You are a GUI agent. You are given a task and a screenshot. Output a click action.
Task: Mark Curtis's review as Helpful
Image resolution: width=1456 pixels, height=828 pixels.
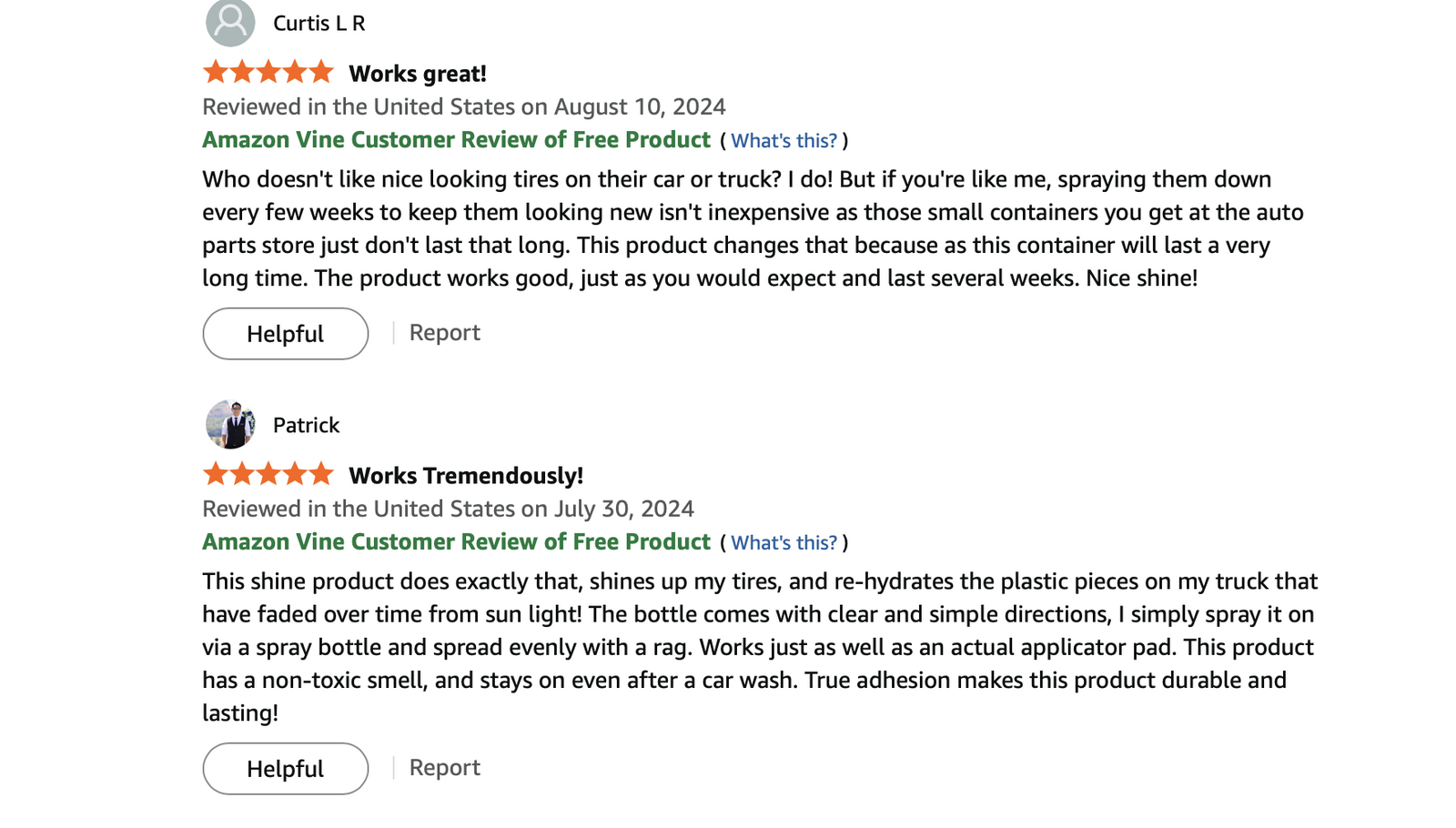tap(284, 333)
